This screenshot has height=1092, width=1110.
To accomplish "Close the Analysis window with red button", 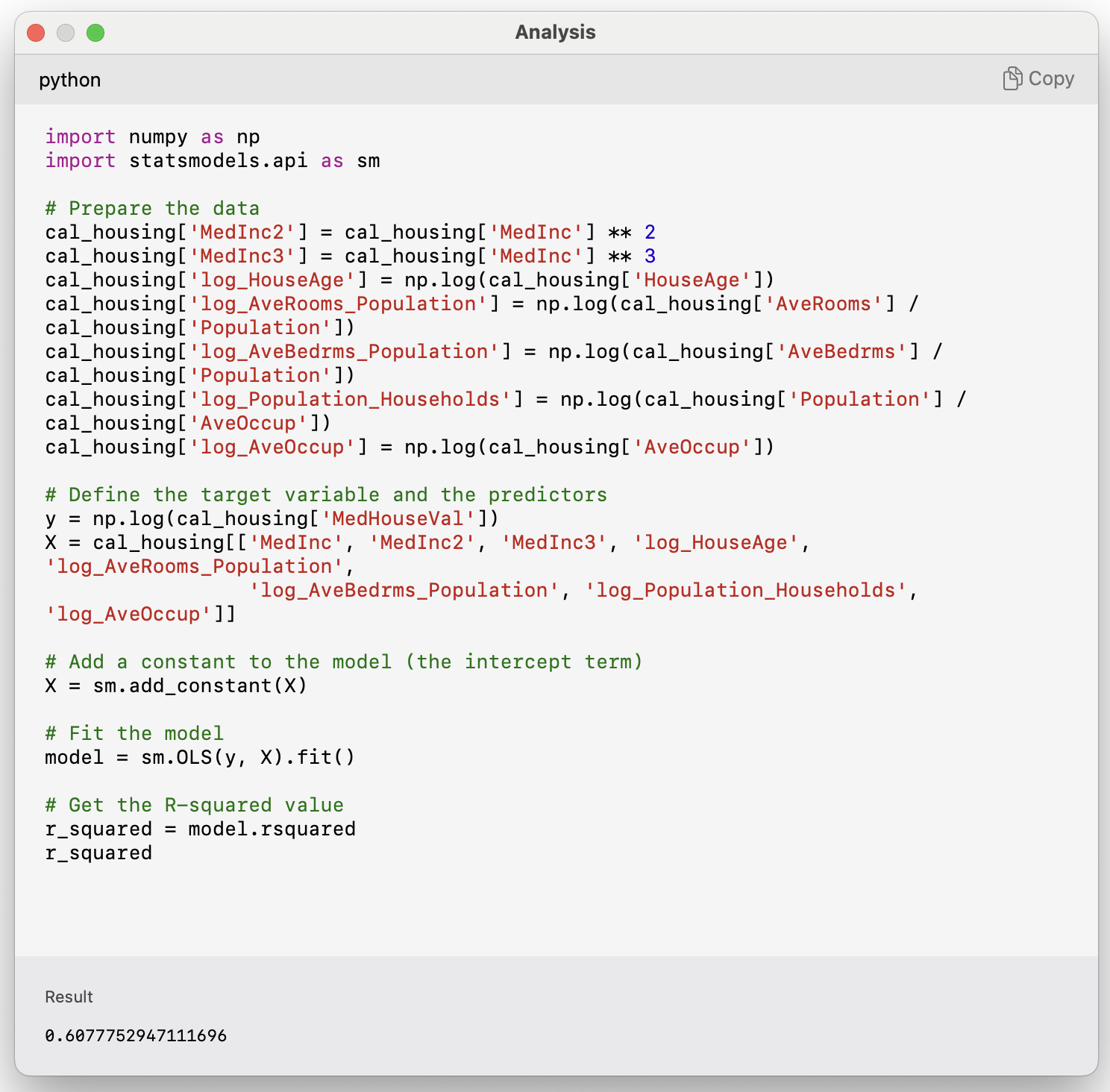I will (x=36, y=33).
